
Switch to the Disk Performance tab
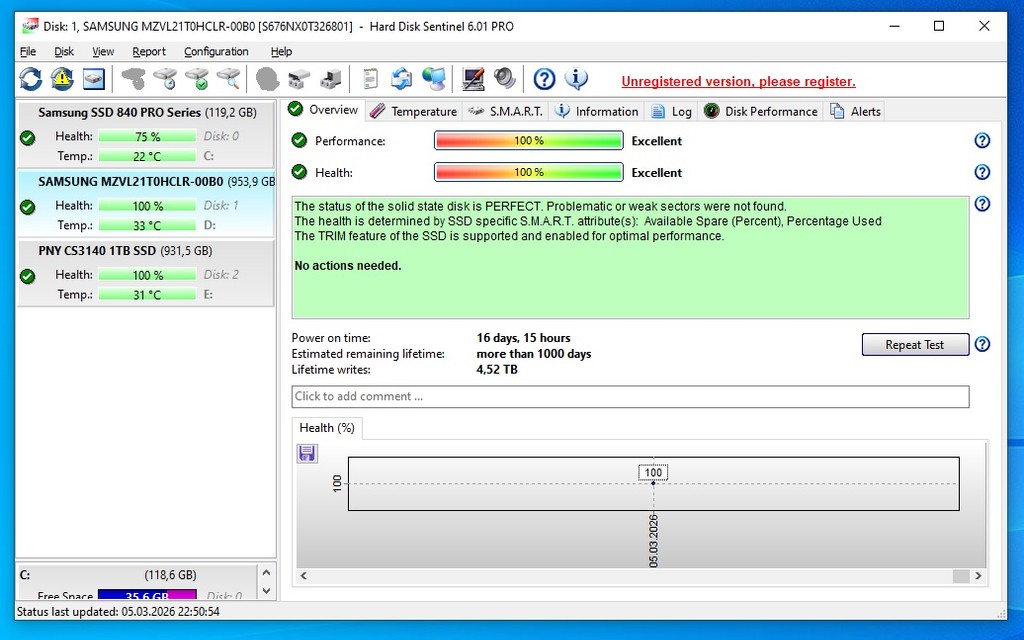coord(761,111)
